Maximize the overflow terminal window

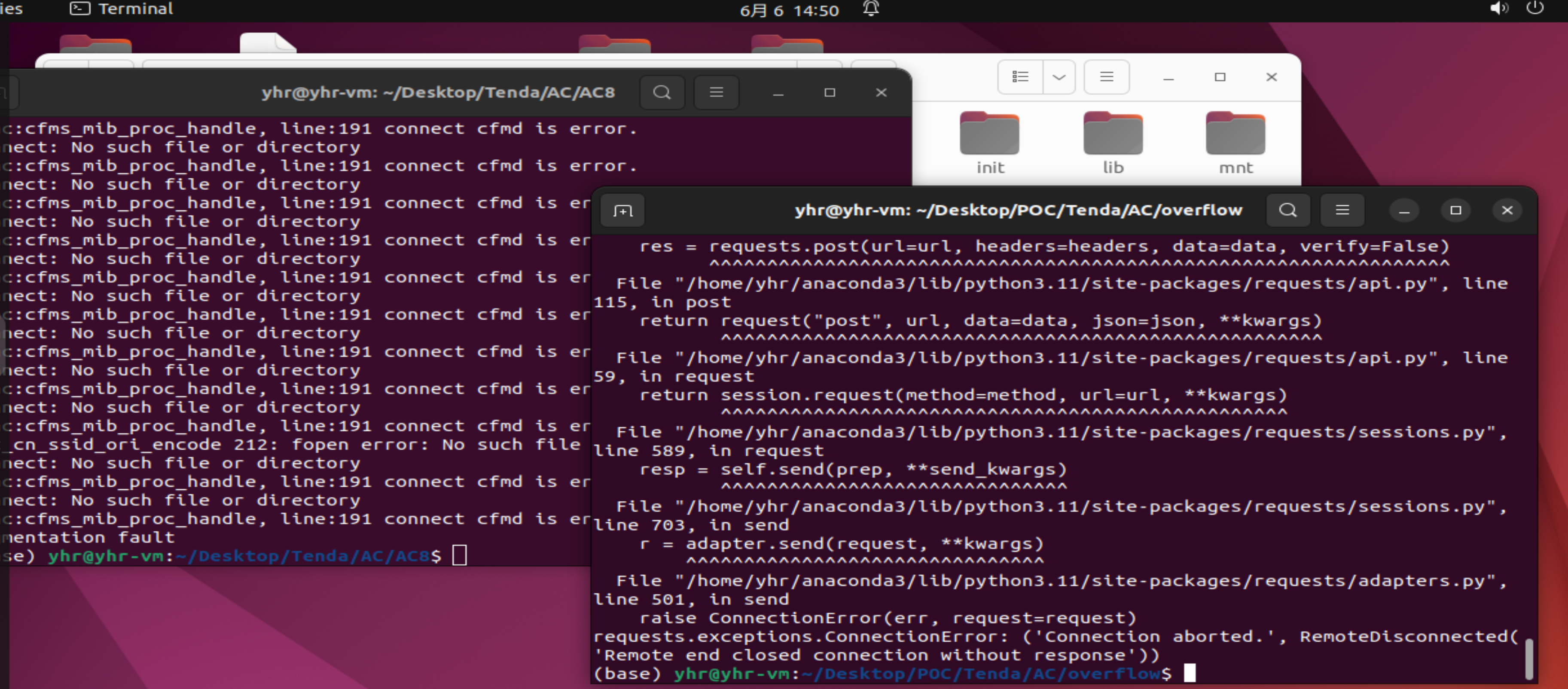1455,210
